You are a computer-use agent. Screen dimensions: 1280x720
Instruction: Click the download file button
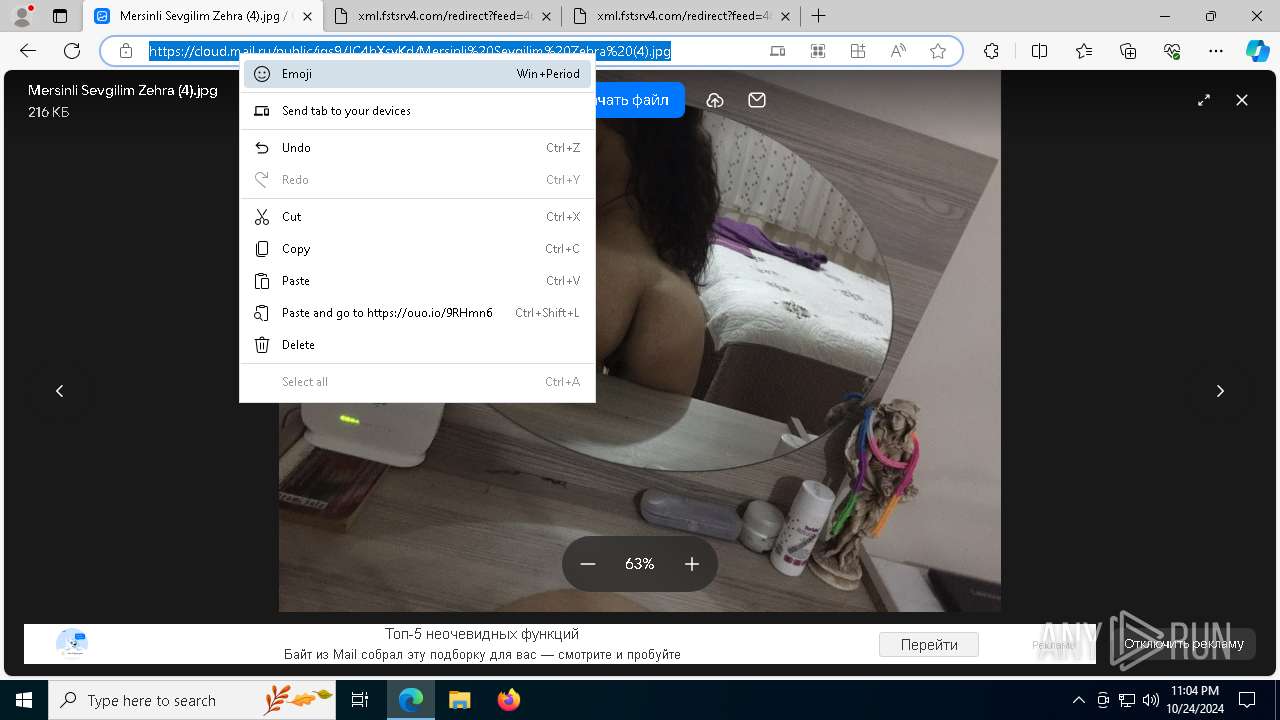pos(640,100)
